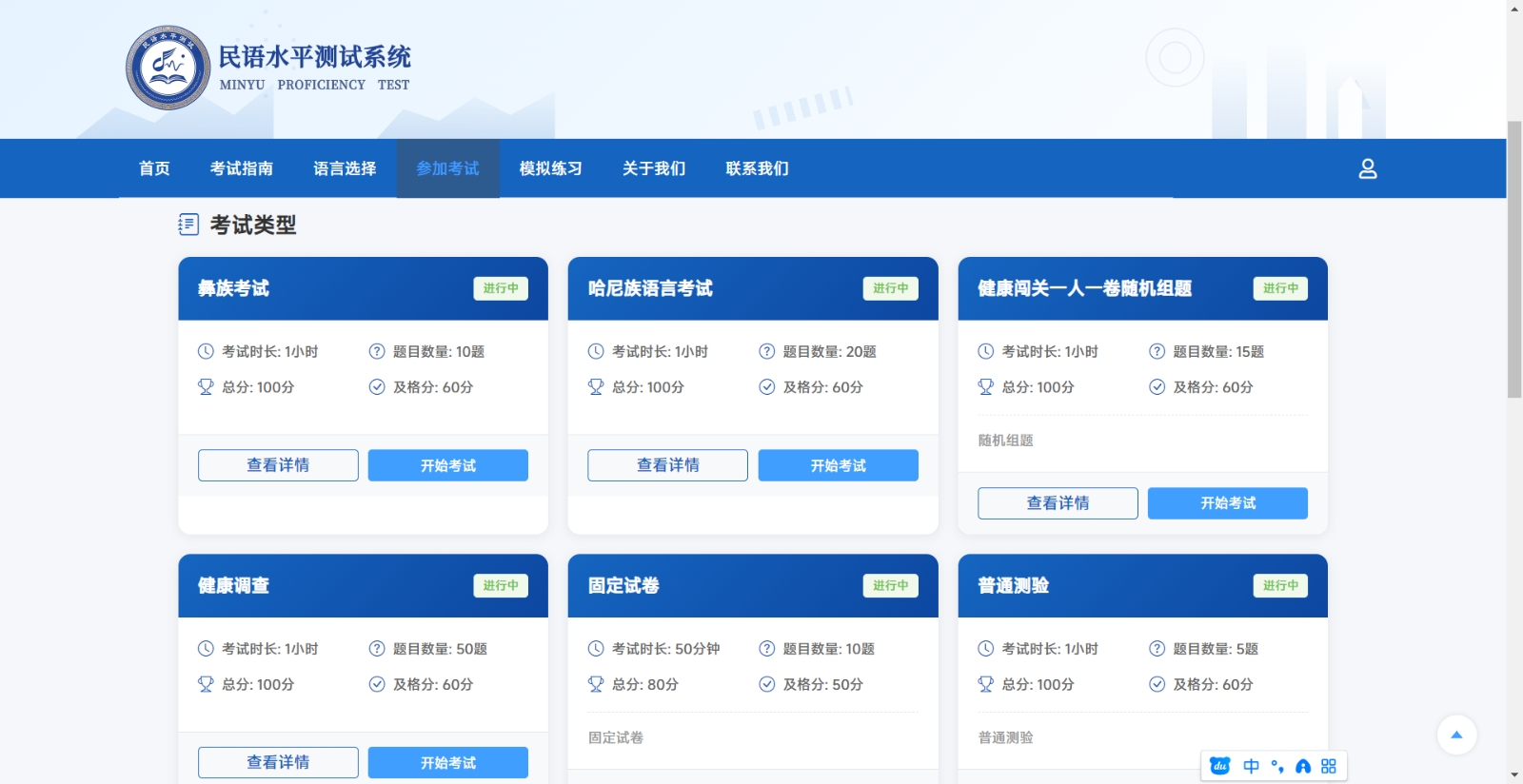1523x784 pixels.
Task: Click the 随机组题 description text
Action: [1005, 441]
